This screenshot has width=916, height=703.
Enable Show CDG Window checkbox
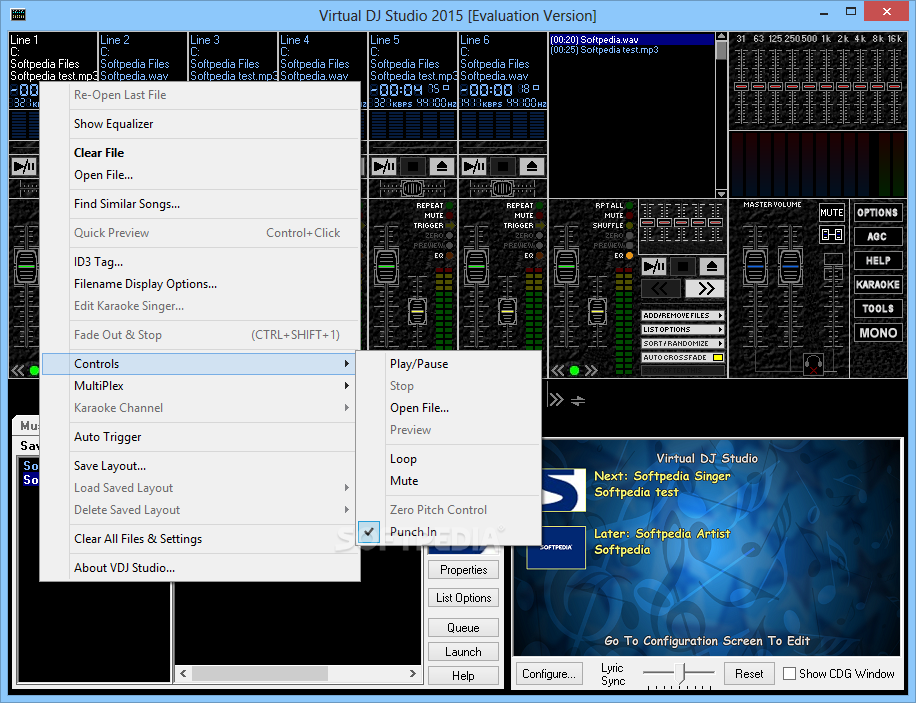789,674
